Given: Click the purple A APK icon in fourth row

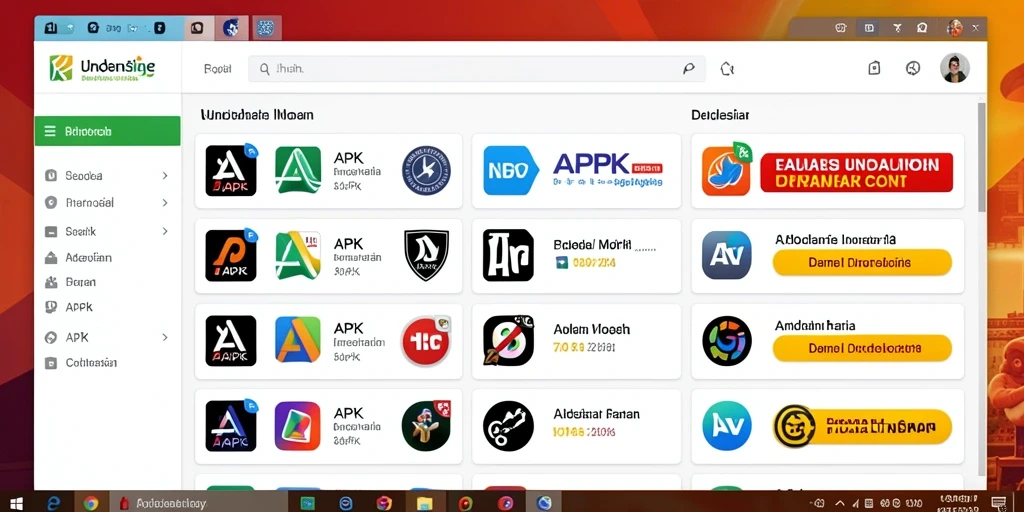Looking at the screenshot, I should coord(231,426).
